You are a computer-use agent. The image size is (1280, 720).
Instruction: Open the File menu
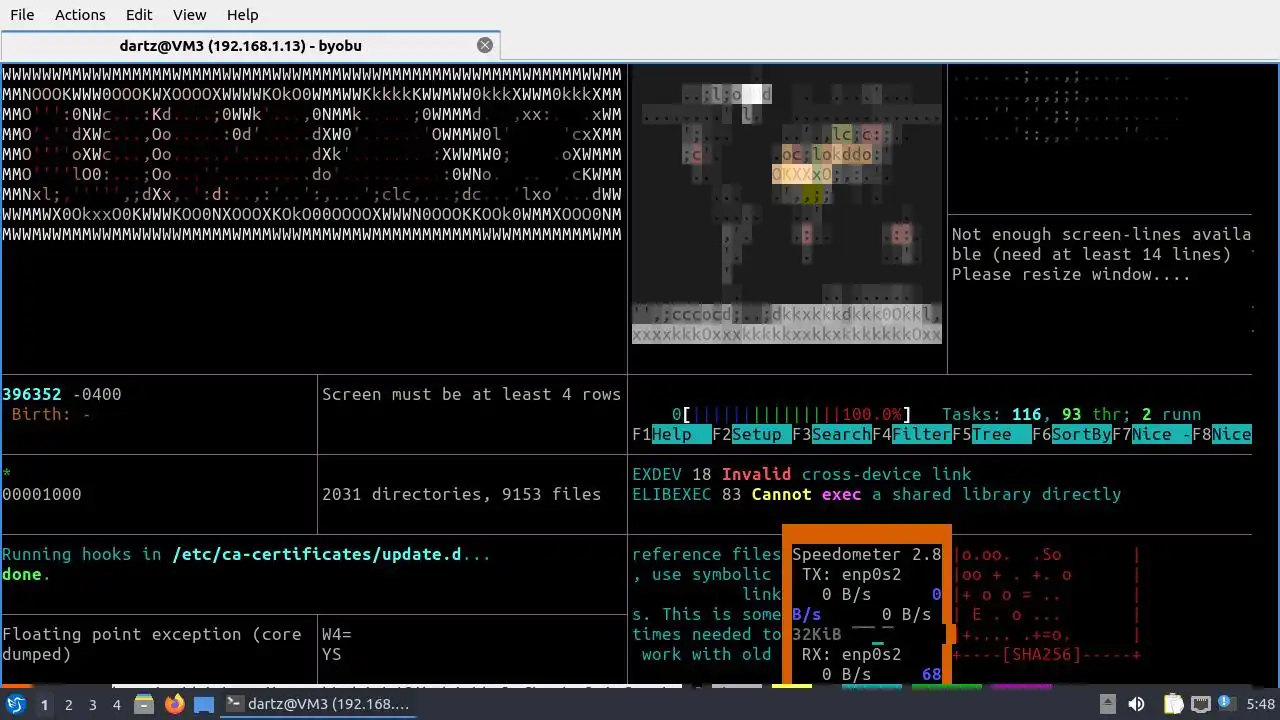pos(22,15)
